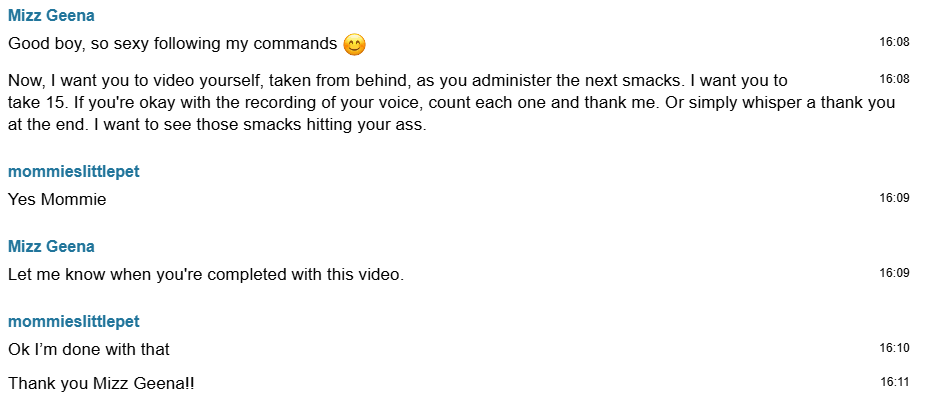Open Mizz Geena's profile from the top message

point(51,16)
